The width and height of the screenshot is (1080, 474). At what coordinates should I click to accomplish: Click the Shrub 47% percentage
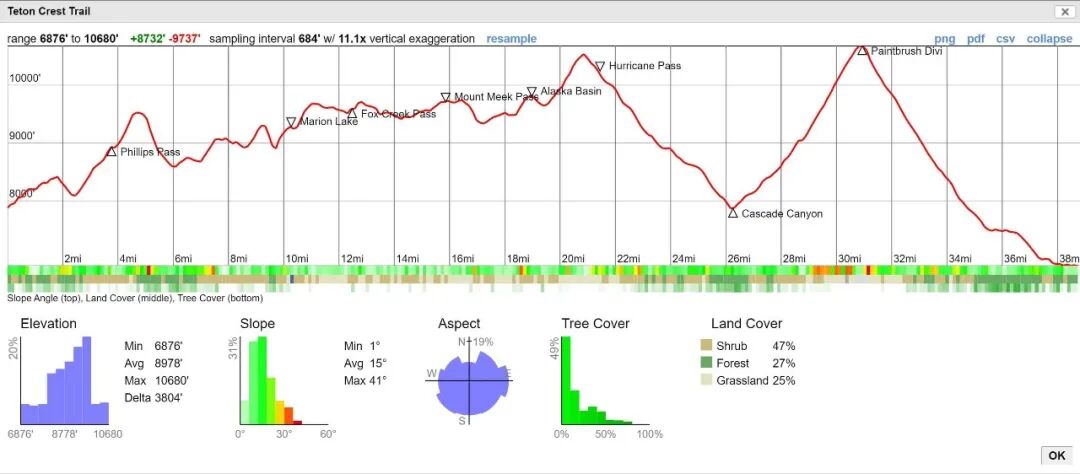(x=784, y=346)
